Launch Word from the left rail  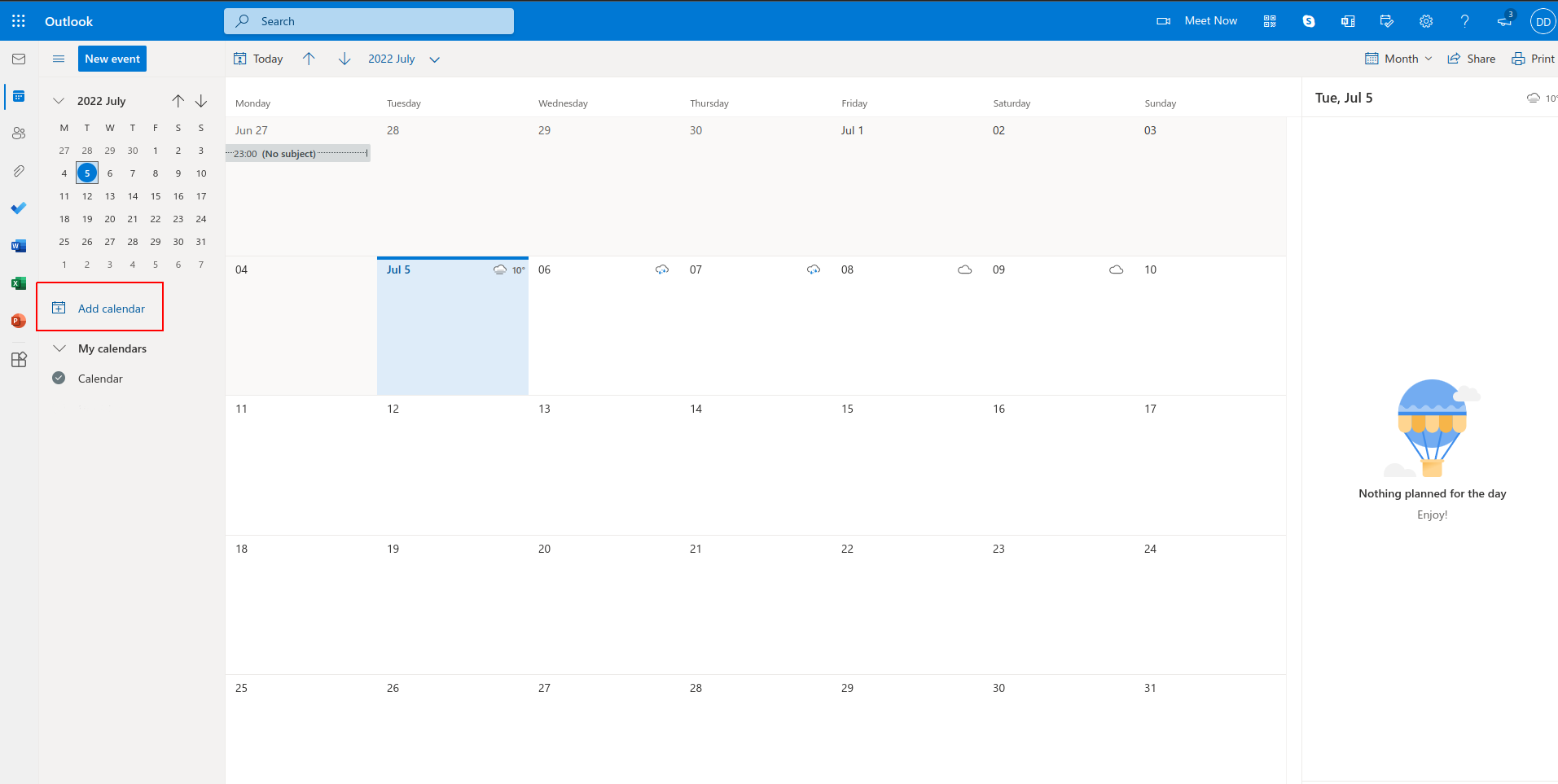(x=19, y=246)
